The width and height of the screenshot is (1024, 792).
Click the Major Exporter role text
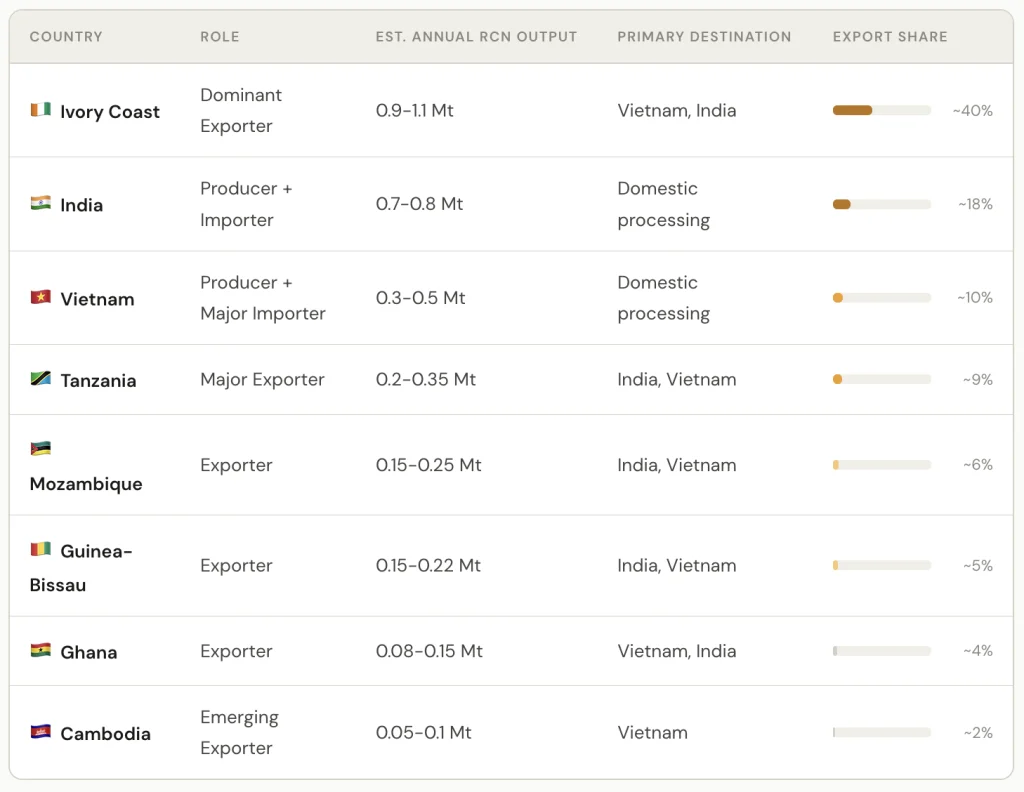[262, 379]
